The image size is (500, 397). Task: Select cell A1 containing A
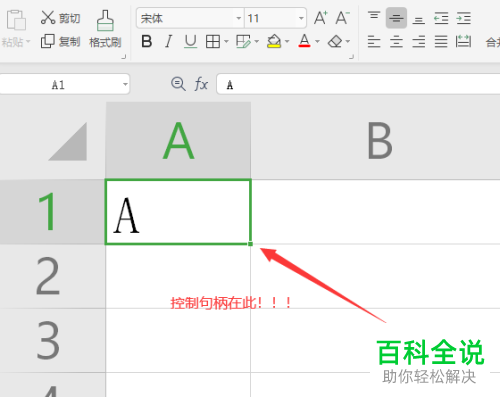coord(178,212)
